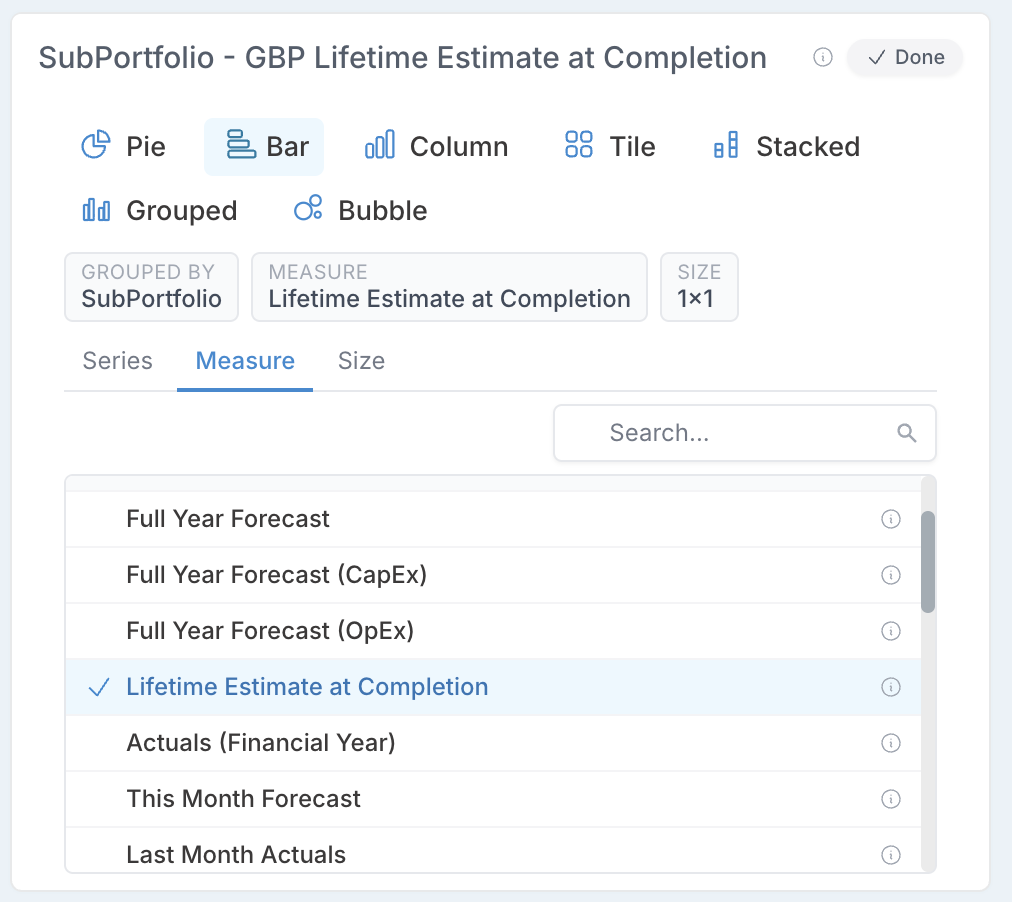1012x902 pixels.
Task: Toggle the checked Lifetime Estimate at Completion row
Action: (493, 687)
